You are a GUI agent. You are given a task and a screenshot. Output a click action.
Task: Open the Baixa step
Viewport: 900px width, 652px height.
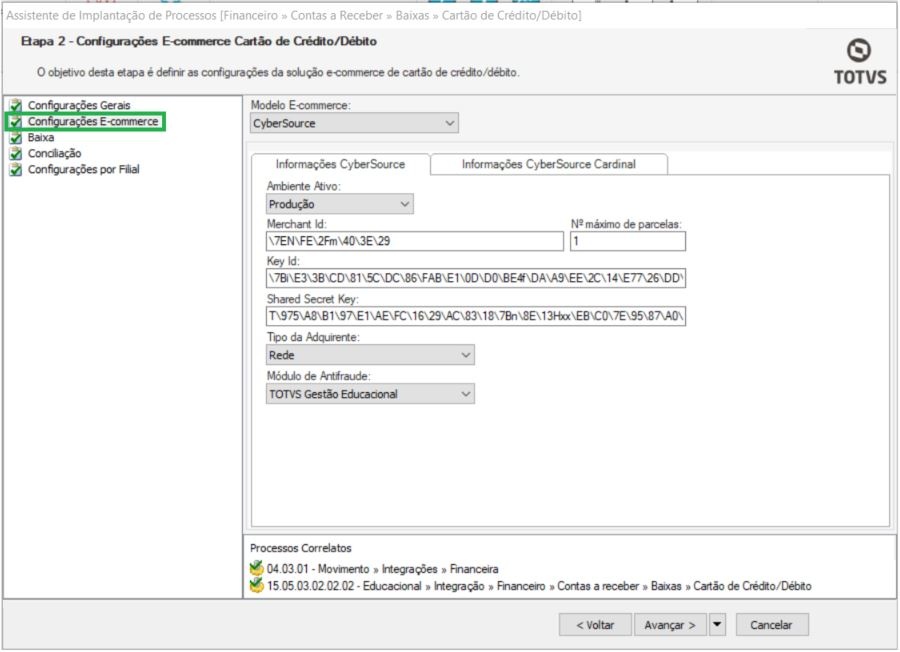tap(41, 138)
